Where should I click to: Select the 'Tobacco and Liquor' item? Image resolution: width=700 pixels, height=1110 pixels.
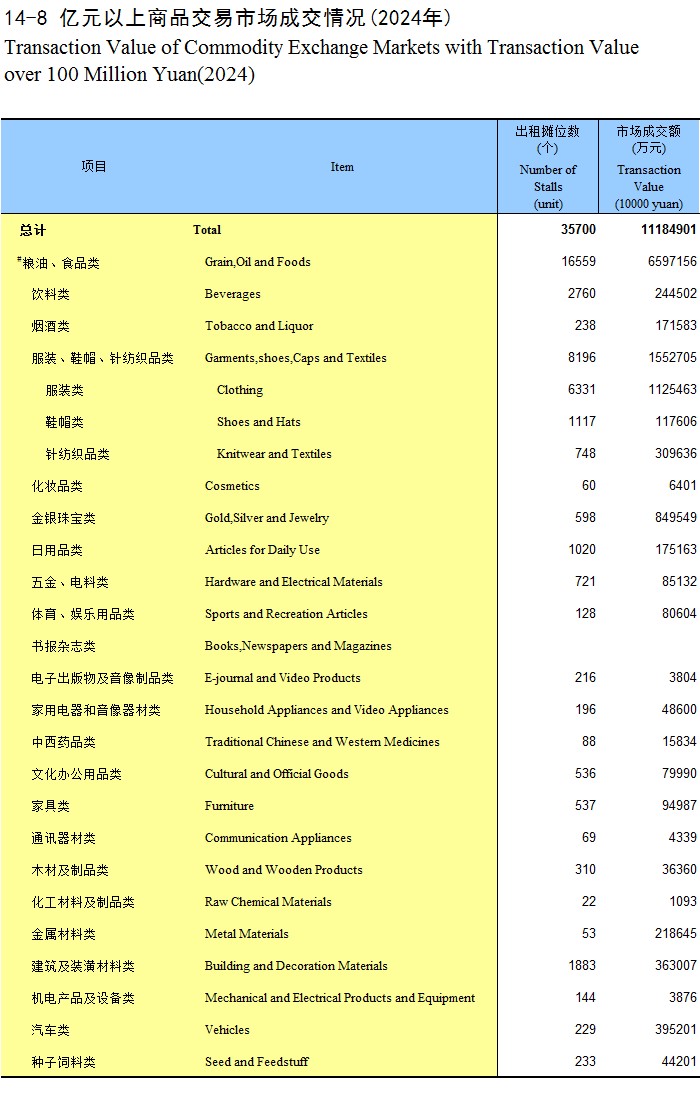[x=259, y=326]
